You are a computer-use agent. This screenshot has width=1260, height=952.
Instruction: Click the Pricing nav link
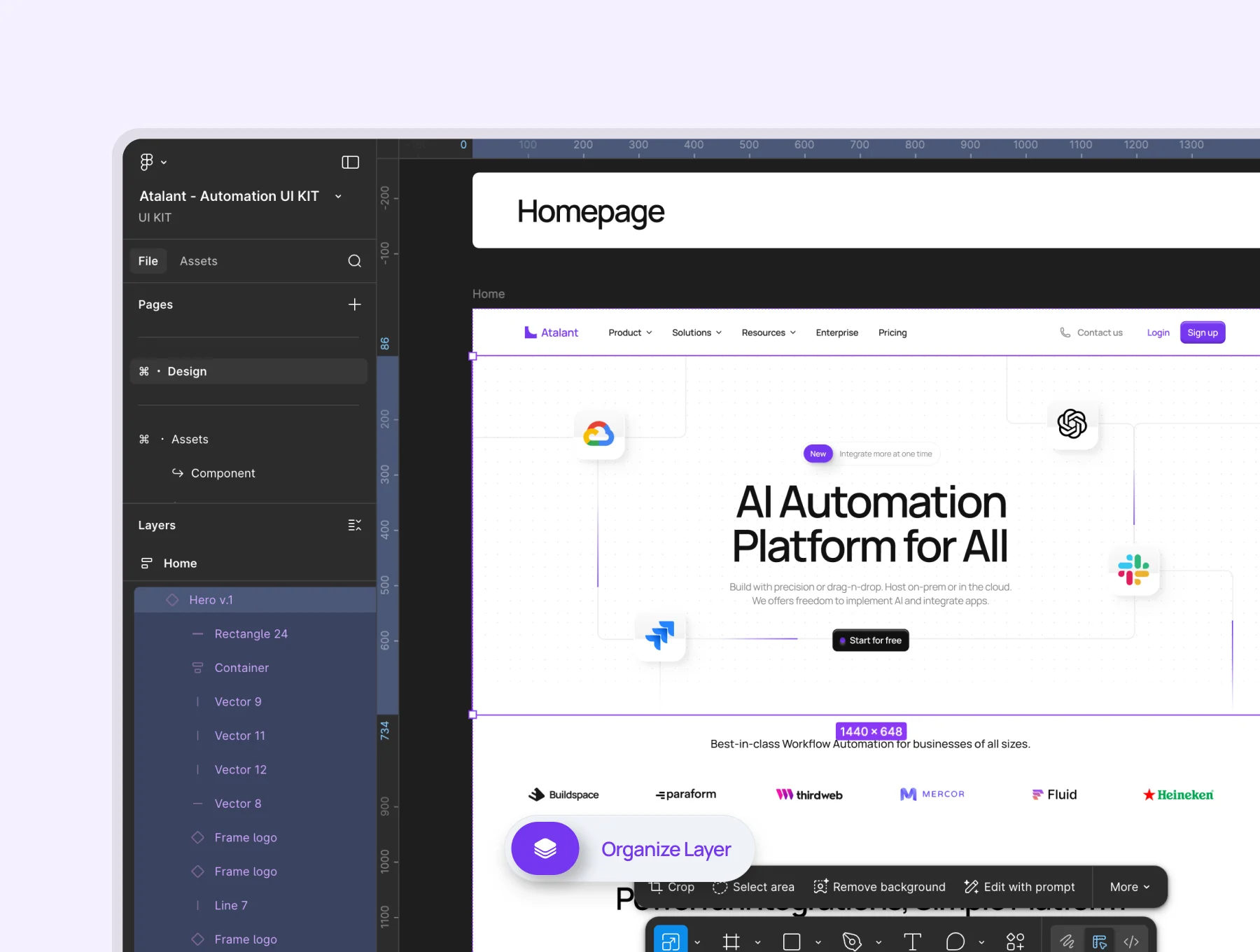(892, 332)
